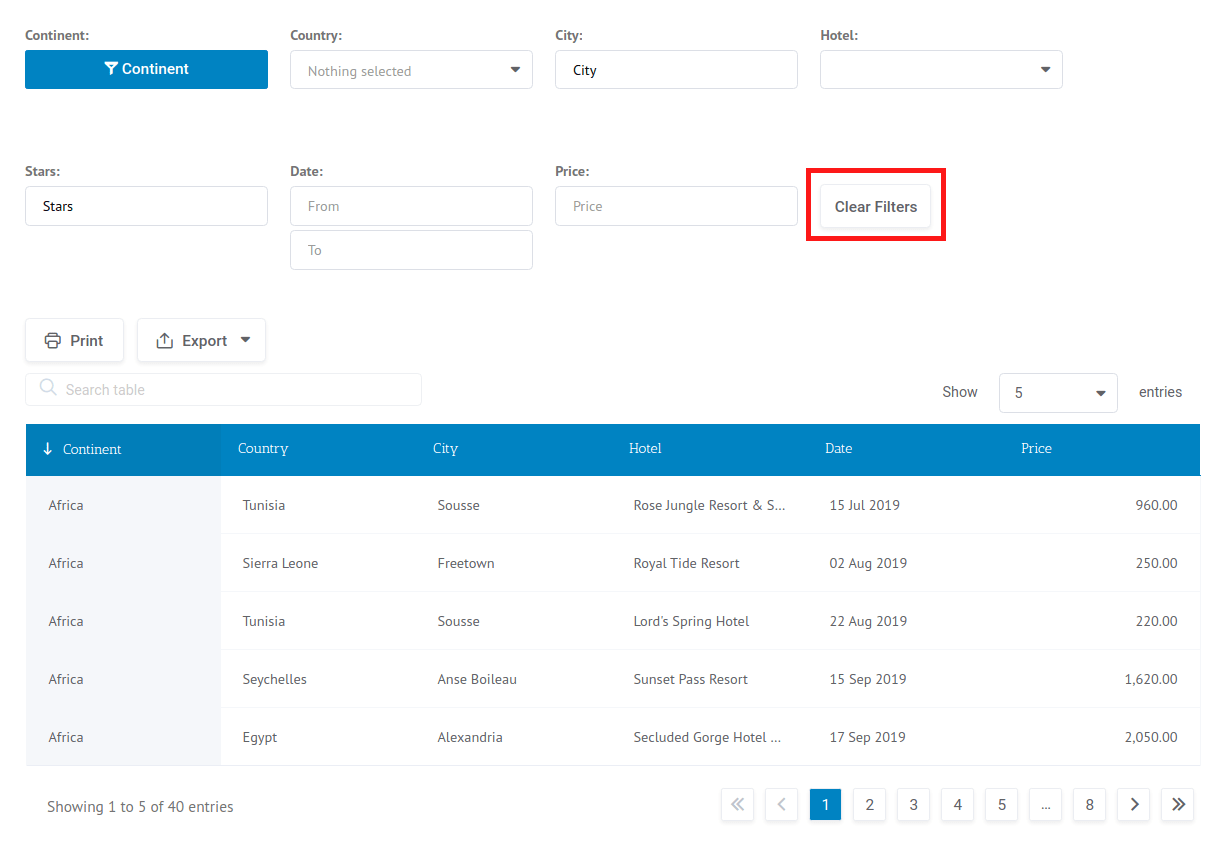Click the magnifier icon in the table search box
The width and height of the screenshot is (1228, 846).
tap(47, 389)
